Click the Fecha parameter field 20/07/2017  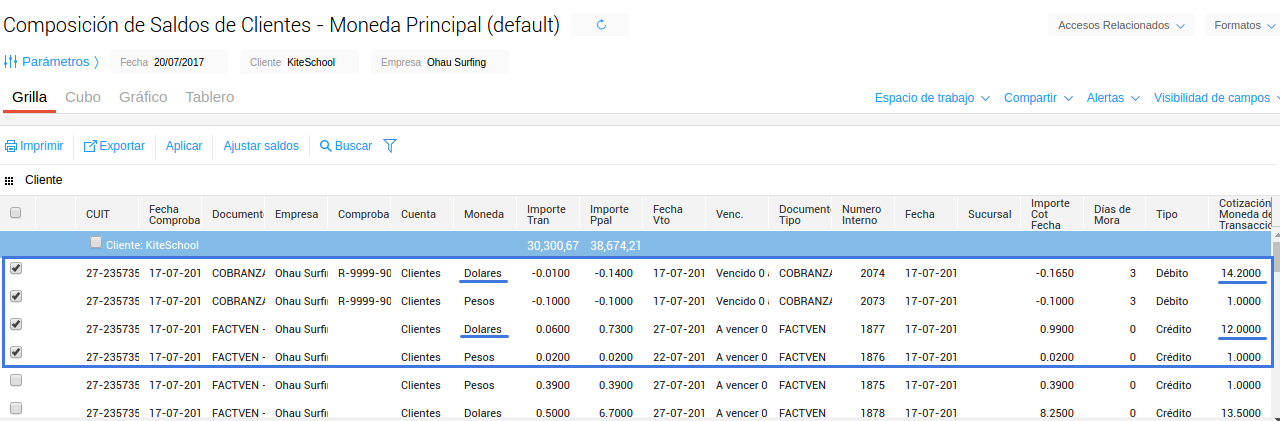click(178, 62)
